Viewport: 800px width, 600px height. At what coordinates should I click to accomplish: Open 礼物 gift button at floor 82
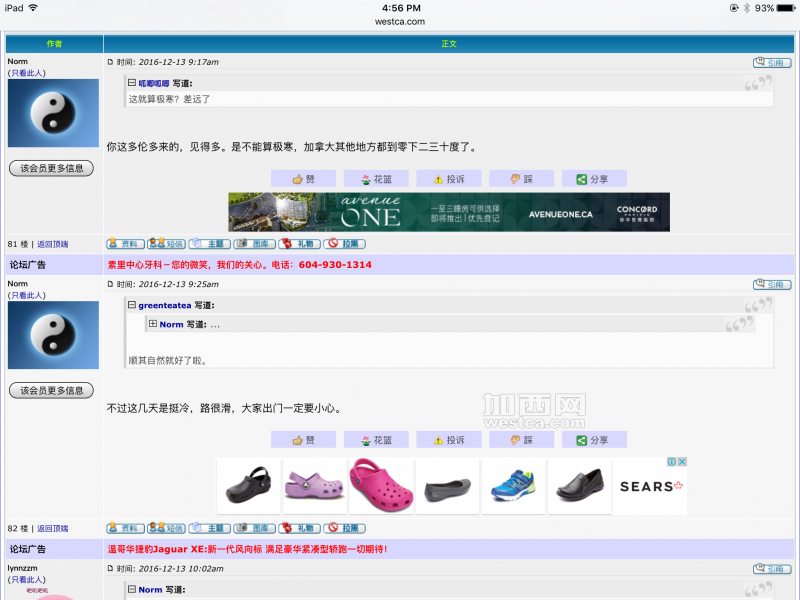click(x=299, y=528)
